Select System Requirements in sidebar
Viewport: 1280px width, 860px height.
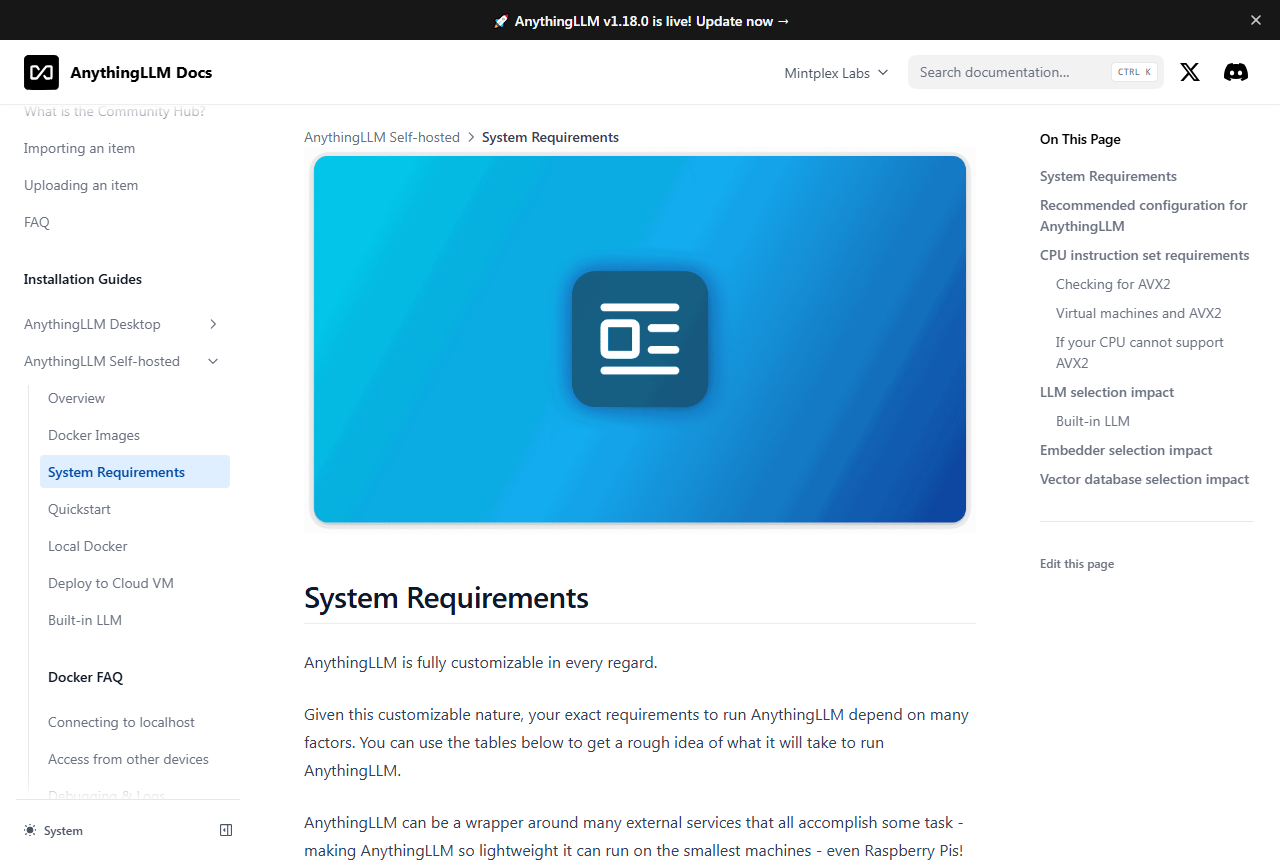135,472
